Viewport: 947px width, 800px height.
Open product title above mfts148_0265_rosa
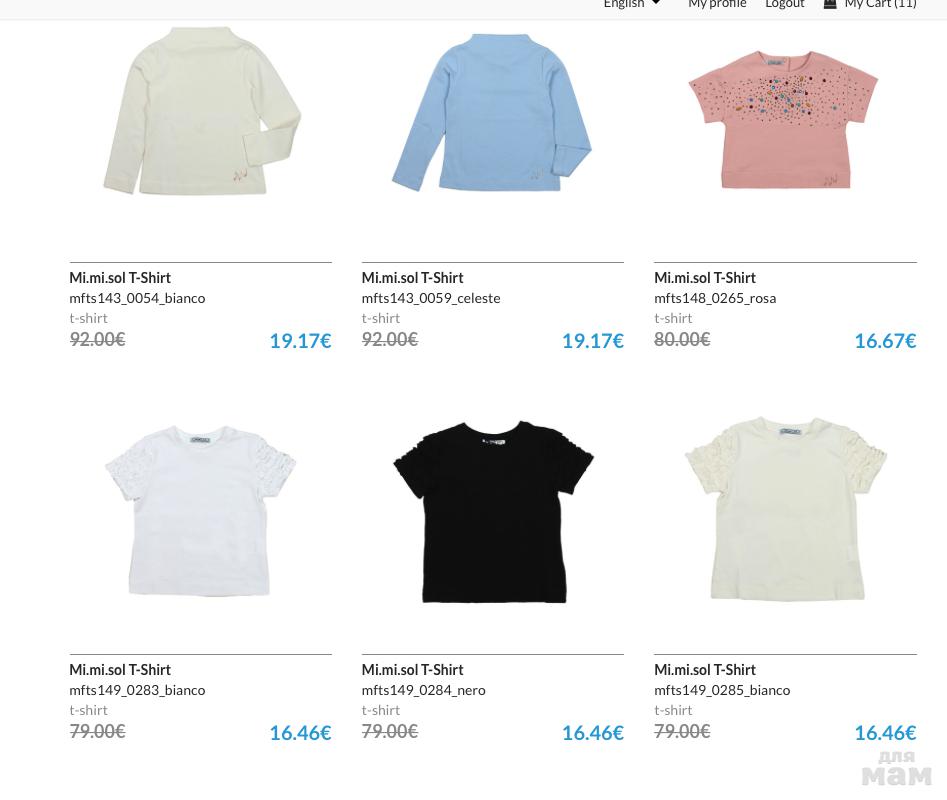[x=705, y=278]
